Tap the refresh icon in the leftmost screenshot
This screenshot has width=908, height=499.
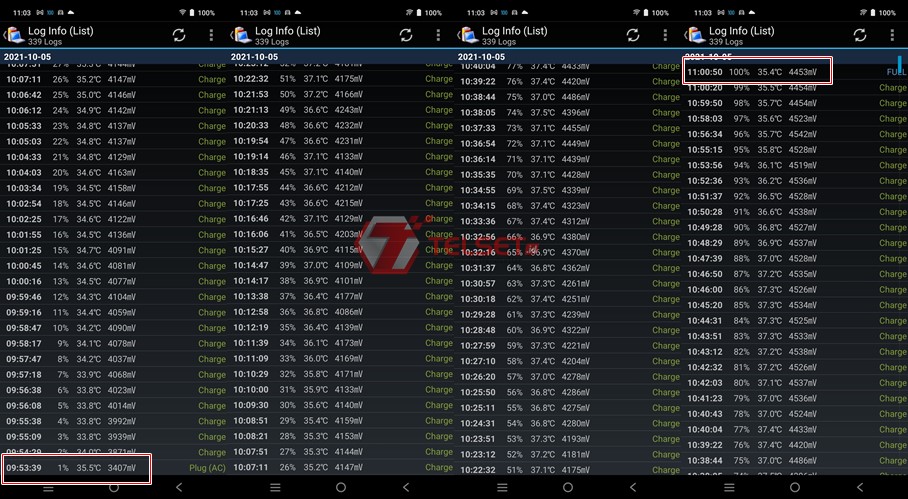click(x=179, y=35)
